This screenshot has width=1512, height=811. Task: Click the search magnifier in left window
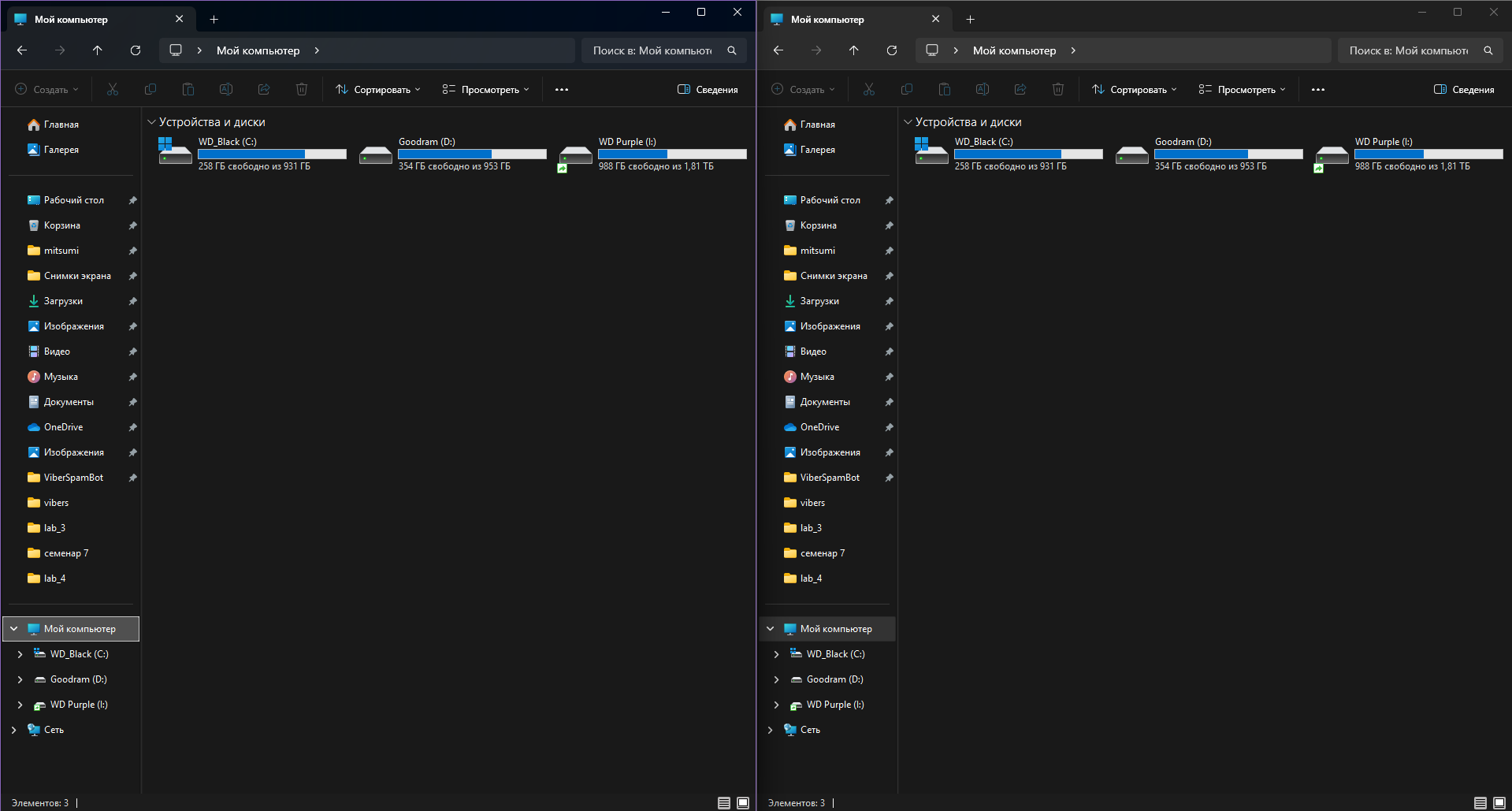(732, 50)
